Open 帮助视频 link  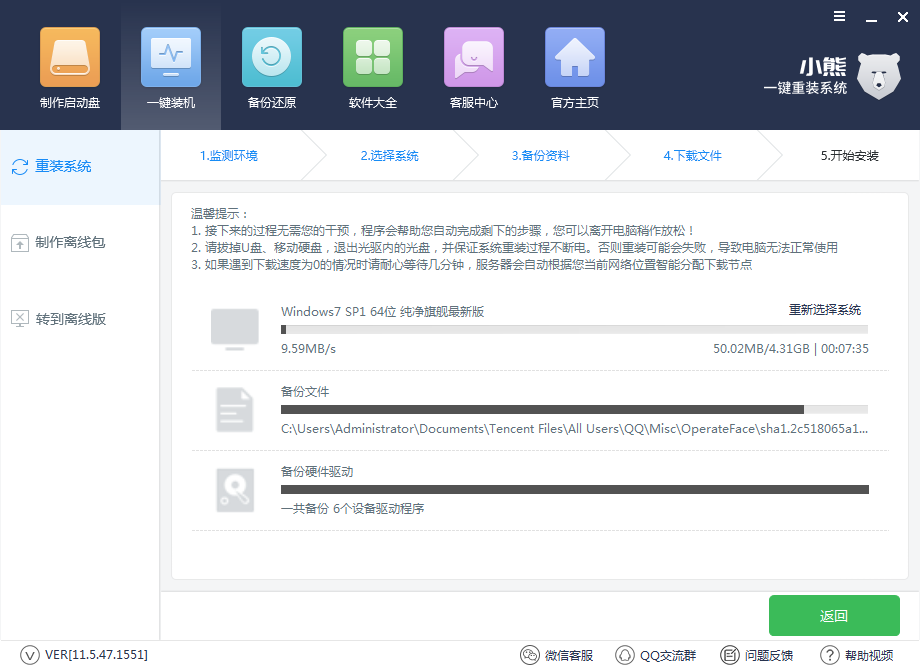click(x=869, y=655)
